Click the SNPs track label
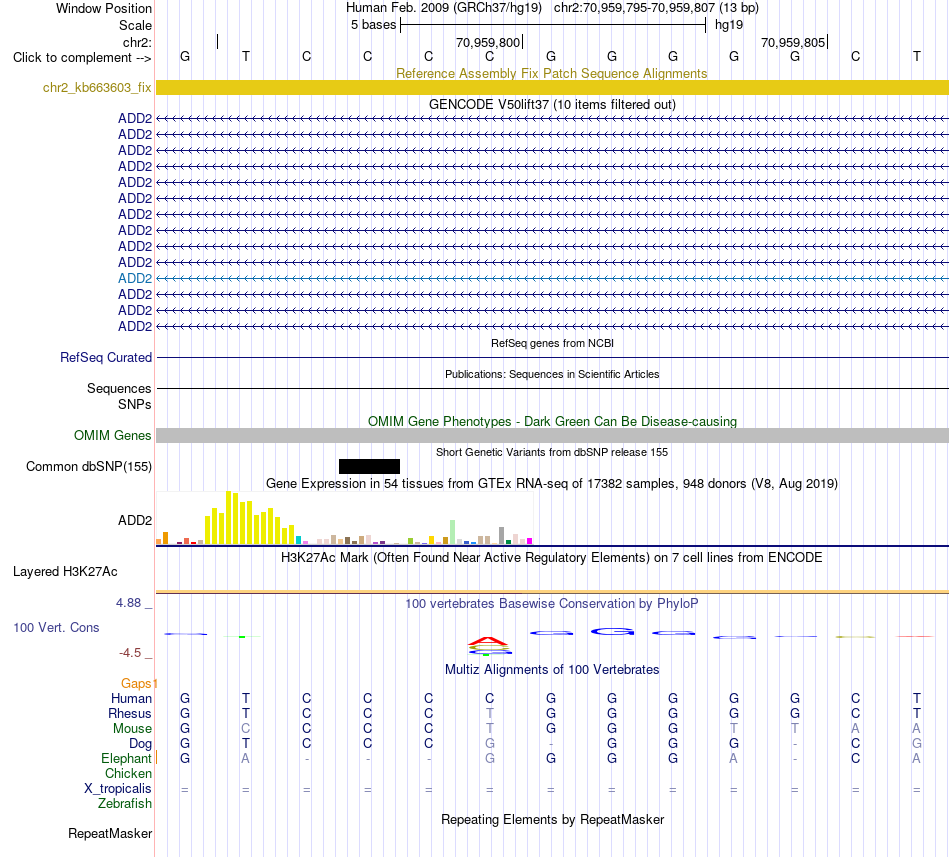The height and width of the screenshot is (857, 950). (135, 404)
